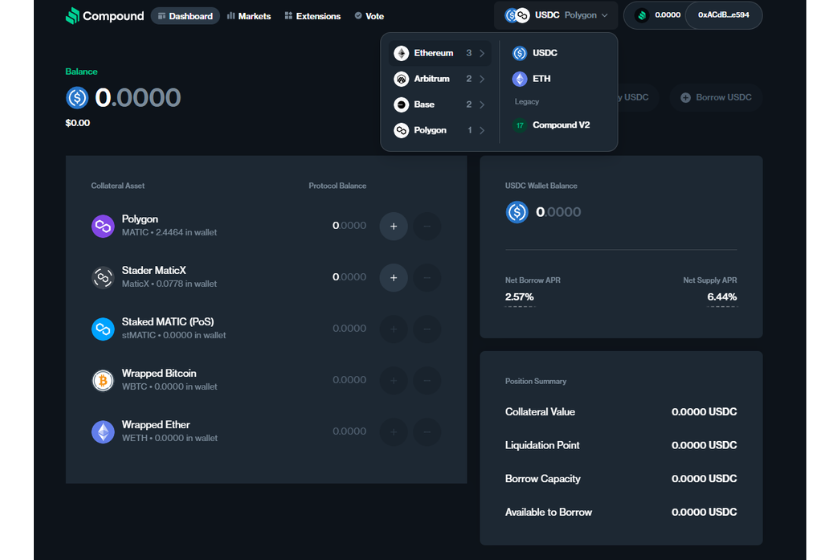Open the Dashboard tab
The image size is (840, 560).
click(x=185, y=16)
